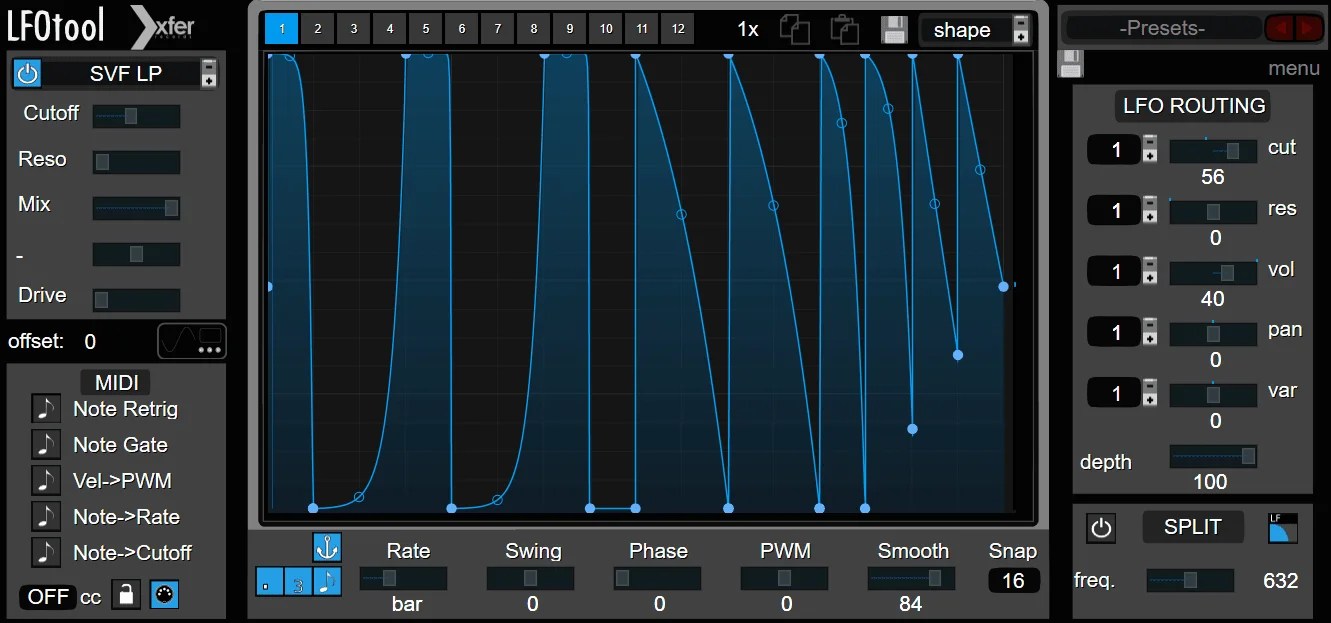The image size is (1331, 623).
Task: Switch to LFO tab 5
Action: (x=425, y=29)
